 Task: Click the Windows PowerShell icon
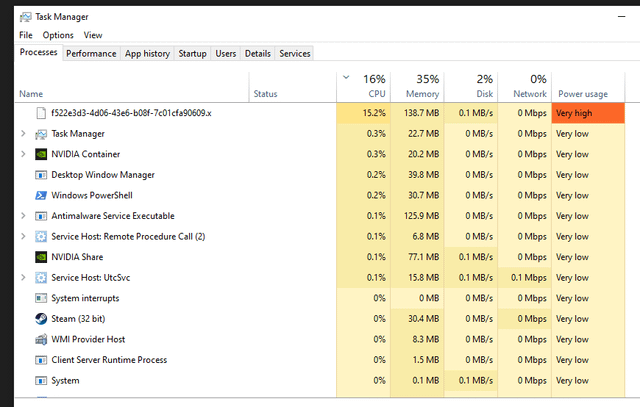[41, 196]
